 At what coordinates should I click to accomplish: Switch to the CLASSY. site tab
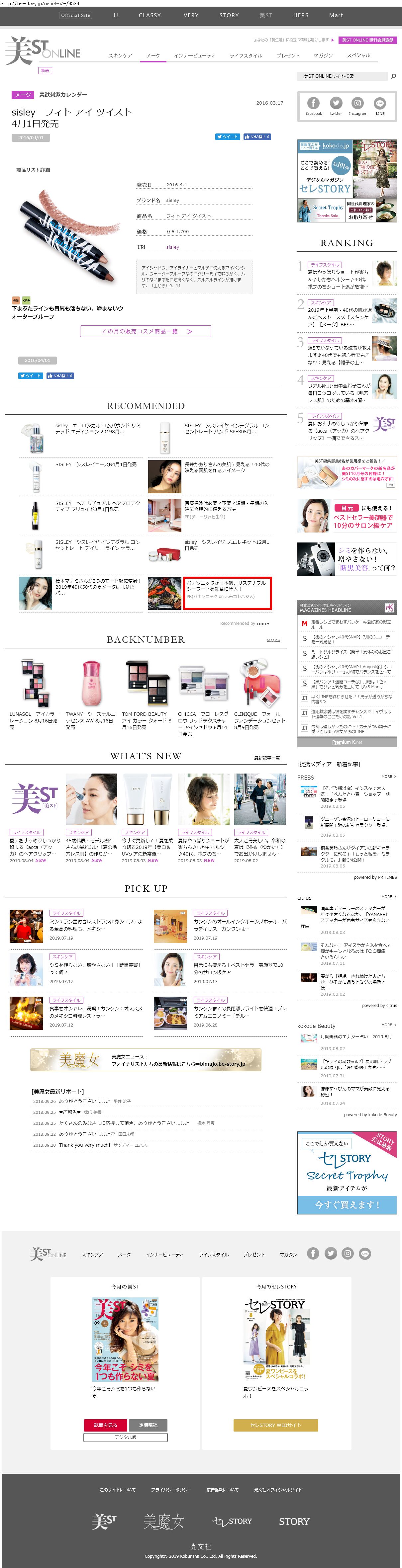pyautogui.click(x=151, y=15)
